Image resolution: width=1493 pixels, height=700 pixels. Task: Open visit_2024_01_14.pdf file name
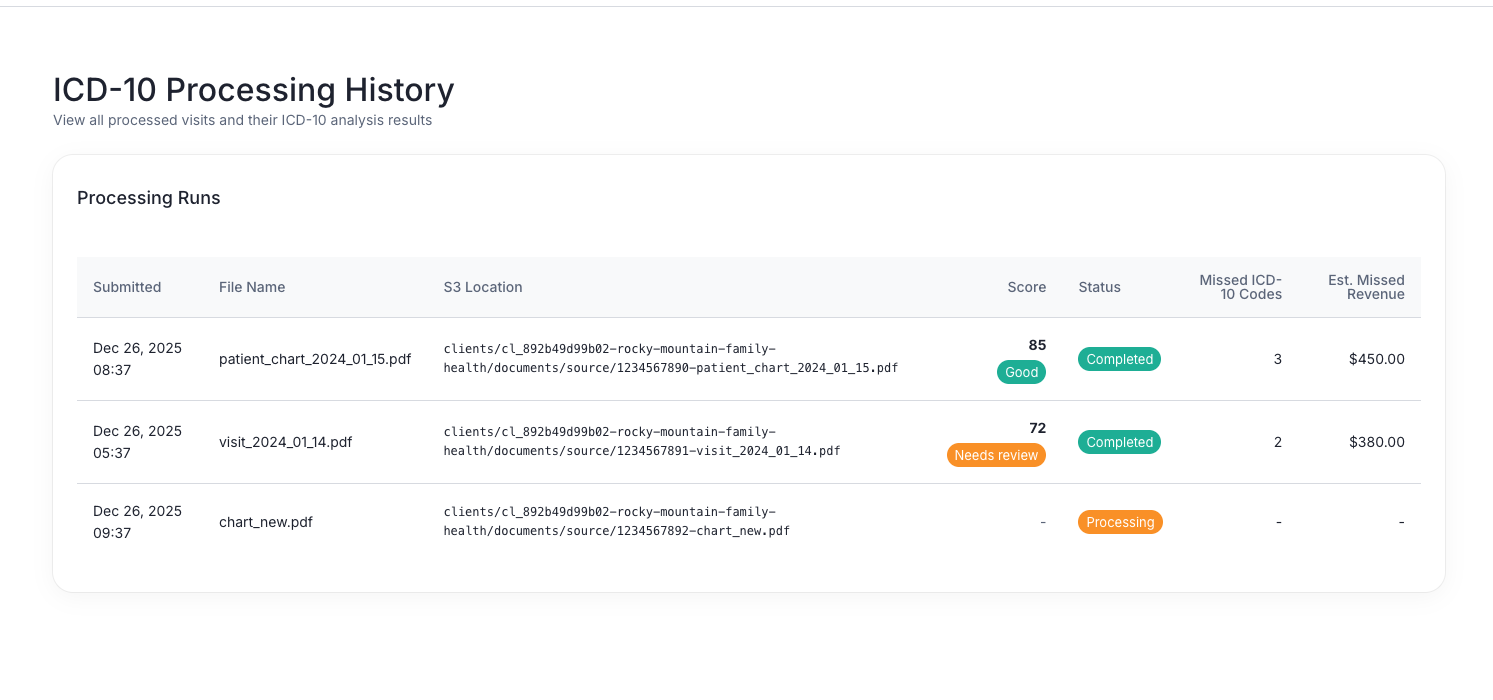[x=285, y=442]
